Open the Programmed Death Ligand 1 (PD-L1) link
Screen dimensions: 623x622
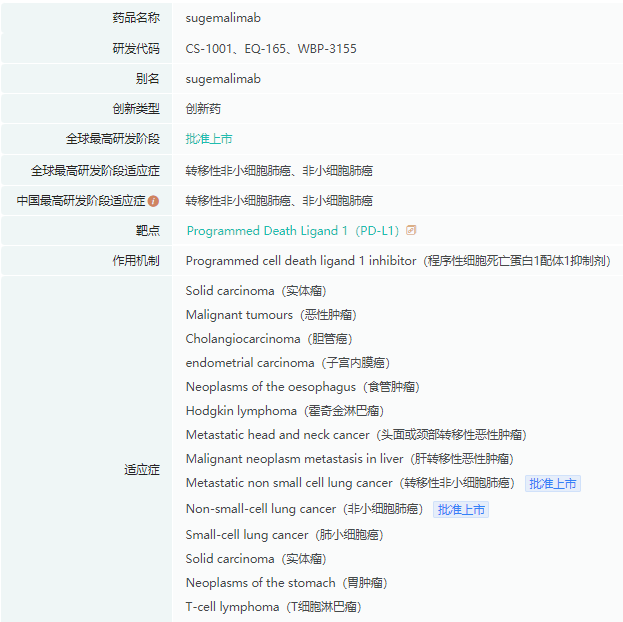(293, 231)
